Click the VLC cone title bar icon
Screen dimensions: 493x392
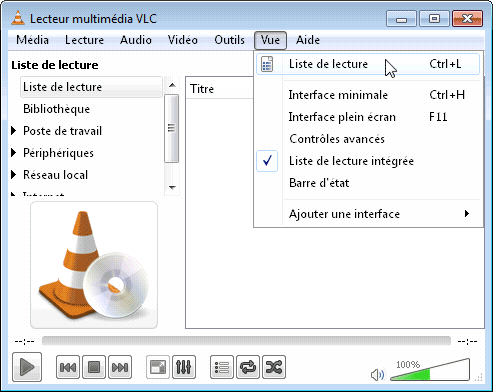pyautogui.click(x=18, y=18)
